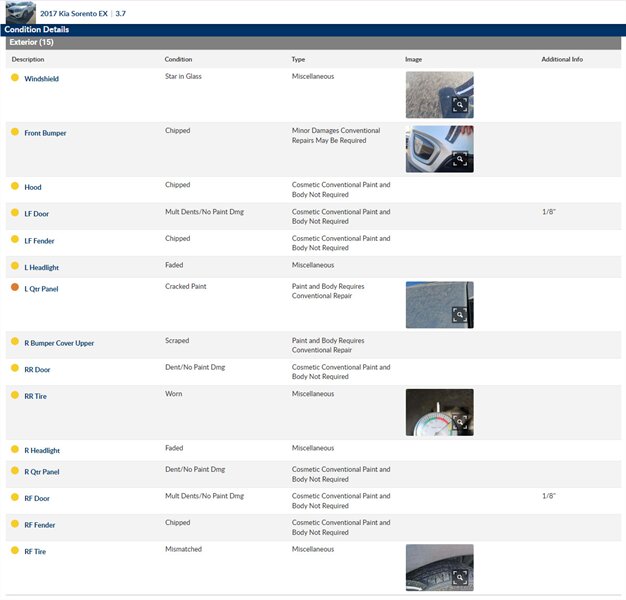
Task: Open the Front Bumper damage entry
Action: (x=45, y=133)
